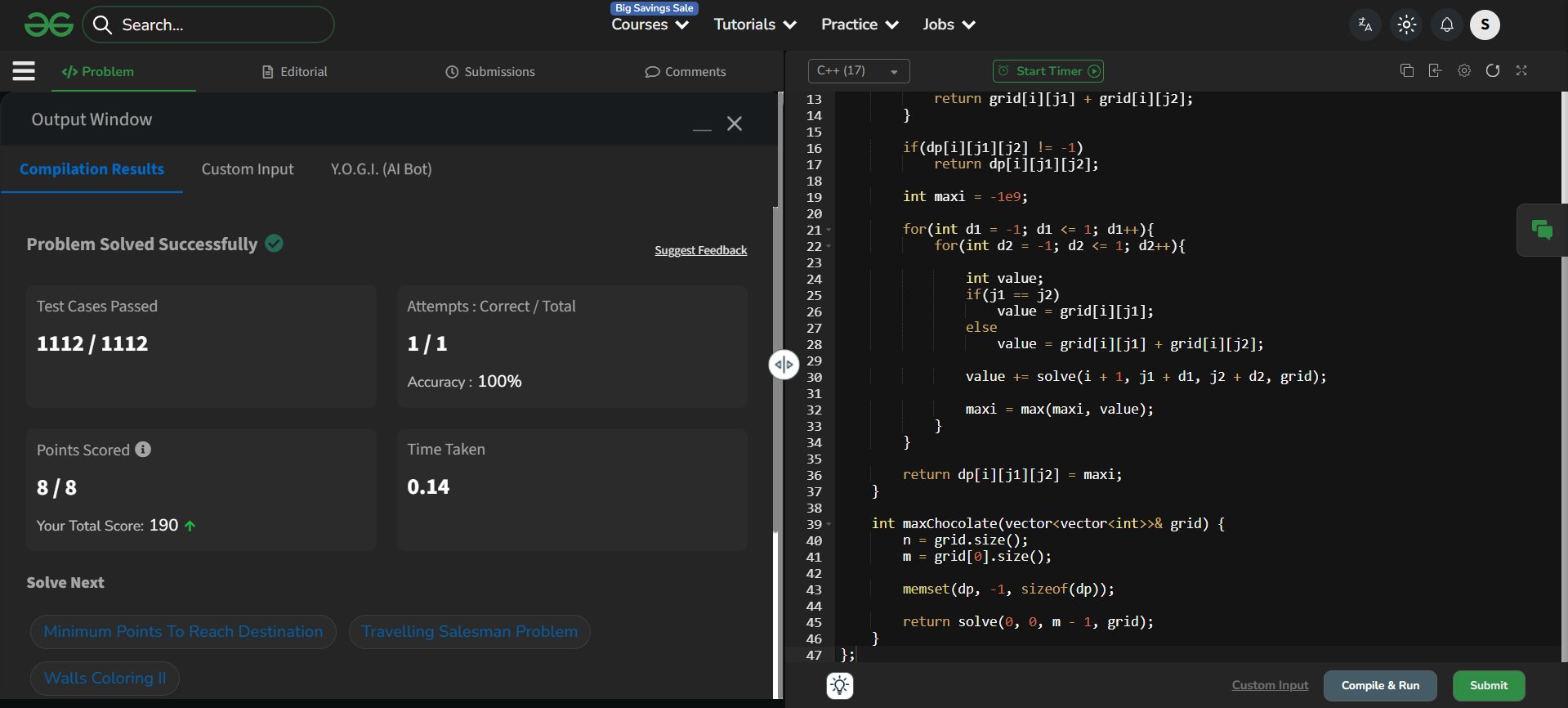This screenshot has width=1568, height=708.
Task: Open notifications bell
Action: [x=1446, y=25]
